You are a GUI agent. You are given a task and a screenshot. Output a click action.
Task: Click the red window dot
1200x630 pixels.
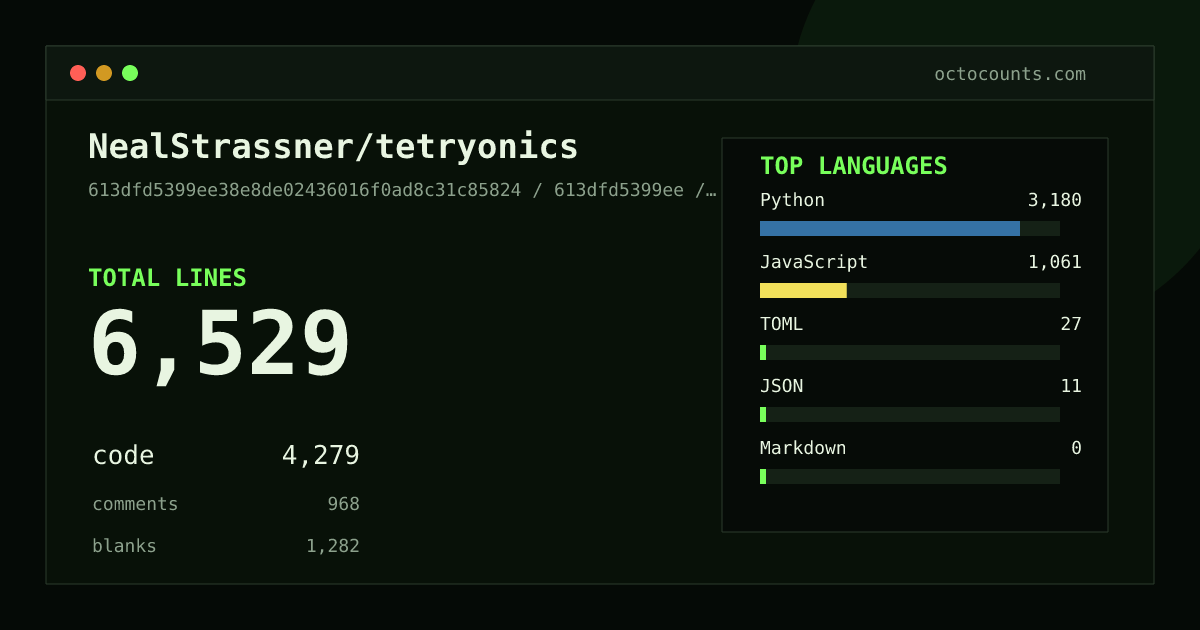(x=78, y=73)
